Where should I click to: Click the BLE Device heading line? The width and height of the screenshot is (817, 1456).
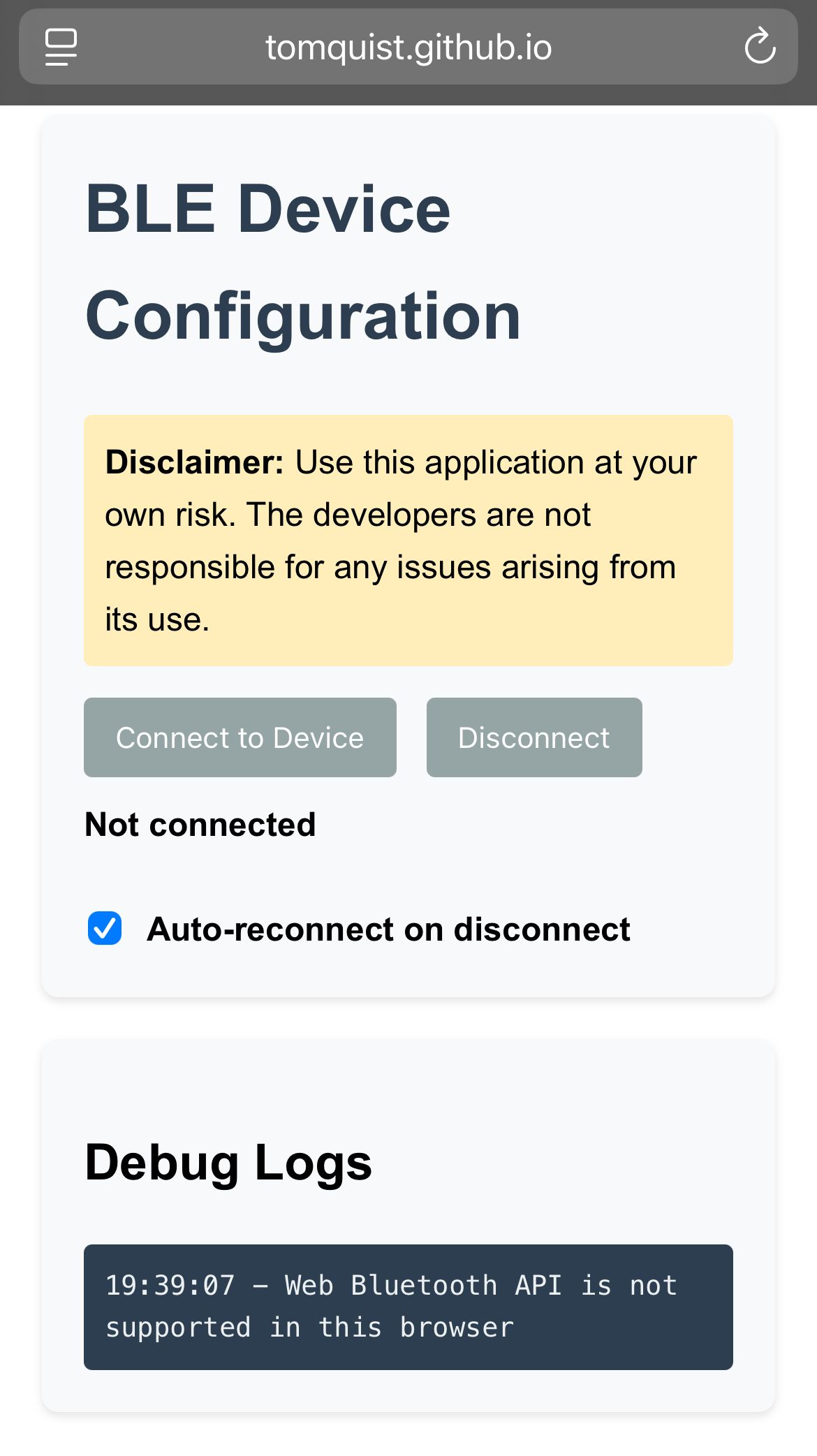tap(268, 209)
